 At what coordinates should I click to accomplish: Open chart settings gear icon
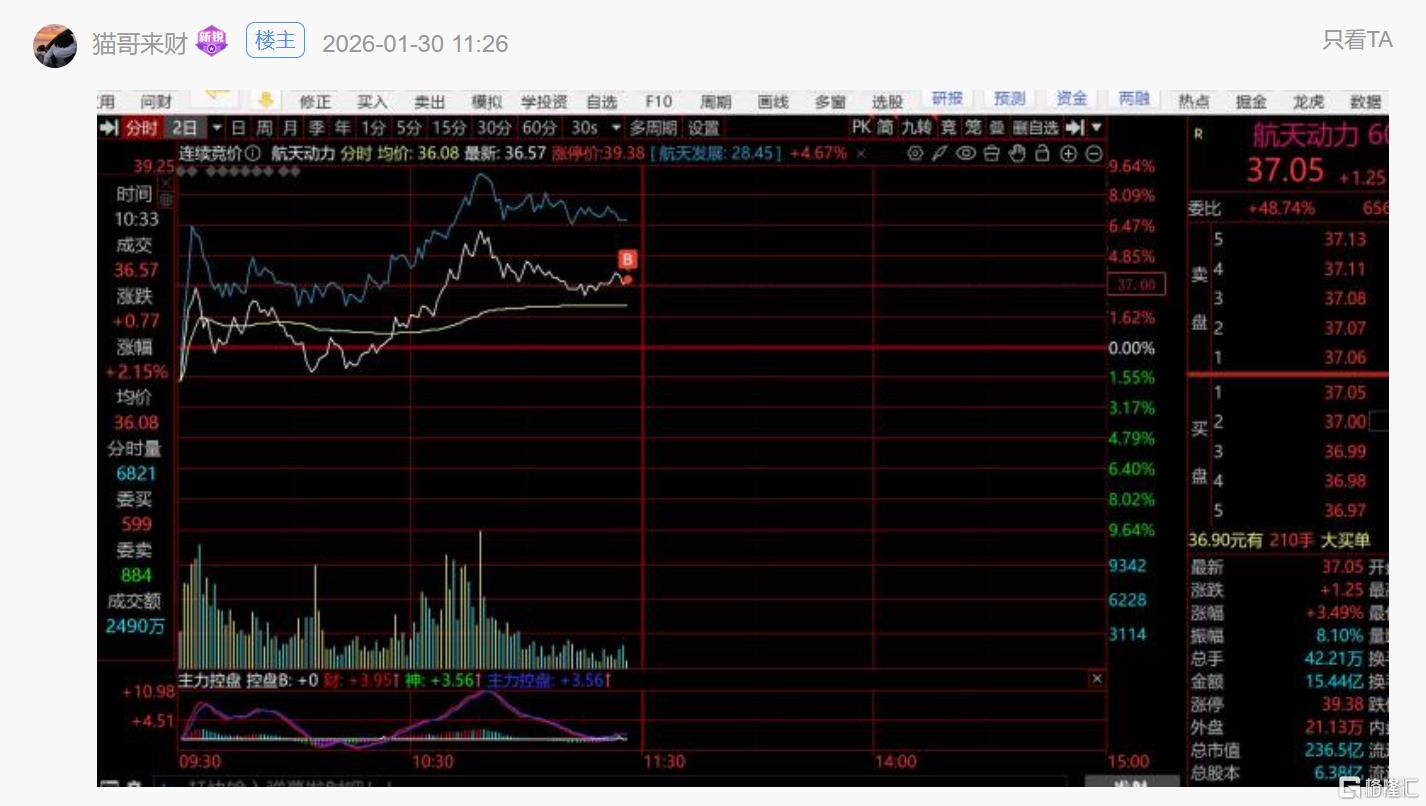(915, 153)
